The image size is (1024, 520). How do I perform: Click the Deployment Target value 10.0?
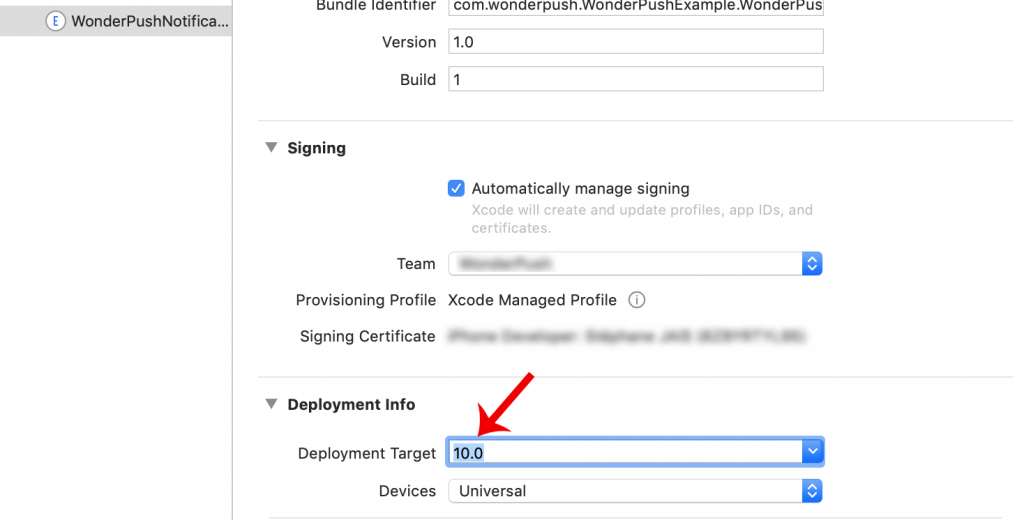click(x=469, y=453)
